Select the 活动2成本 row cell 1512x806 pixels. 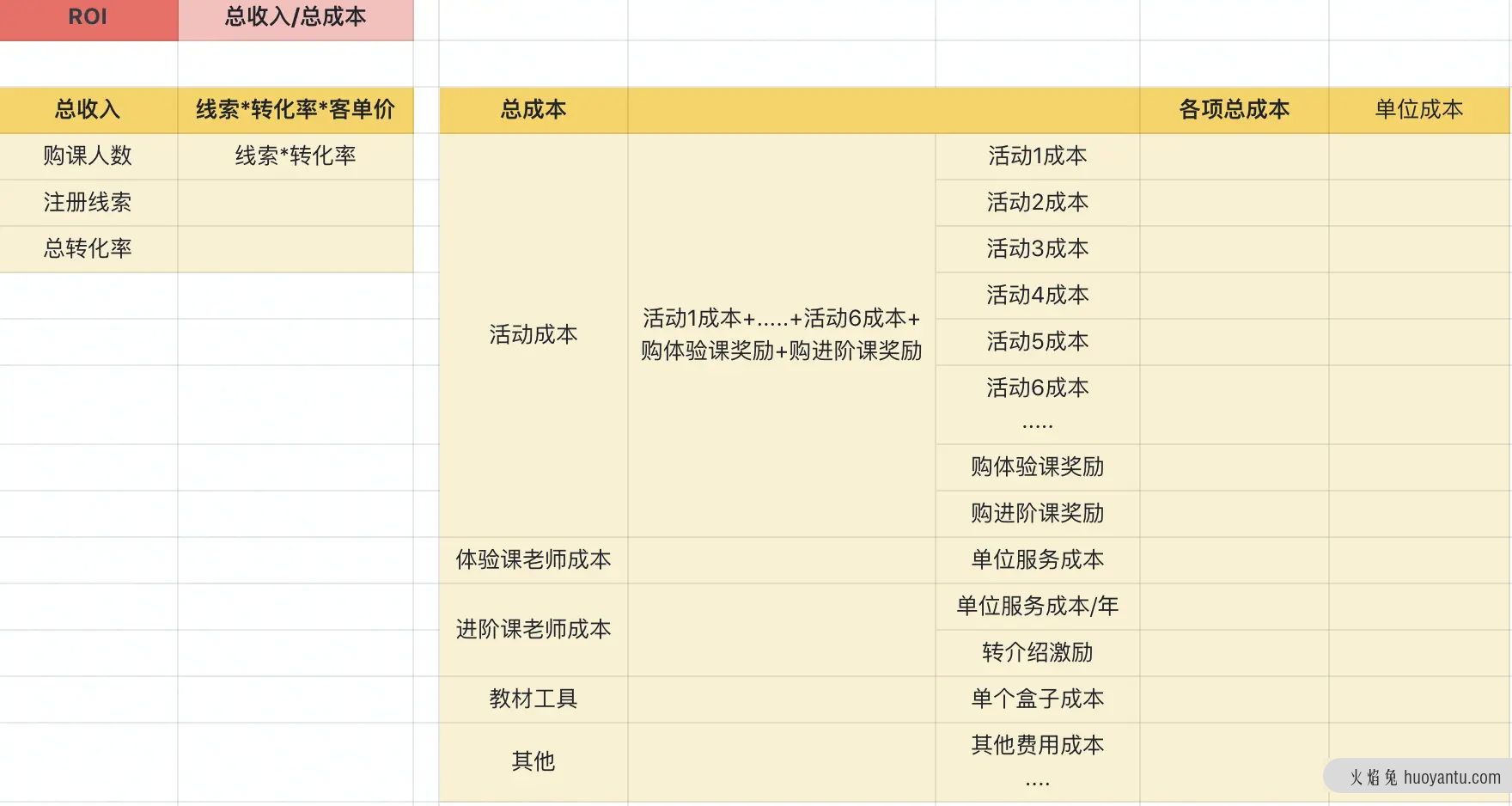pos(1038,203)
